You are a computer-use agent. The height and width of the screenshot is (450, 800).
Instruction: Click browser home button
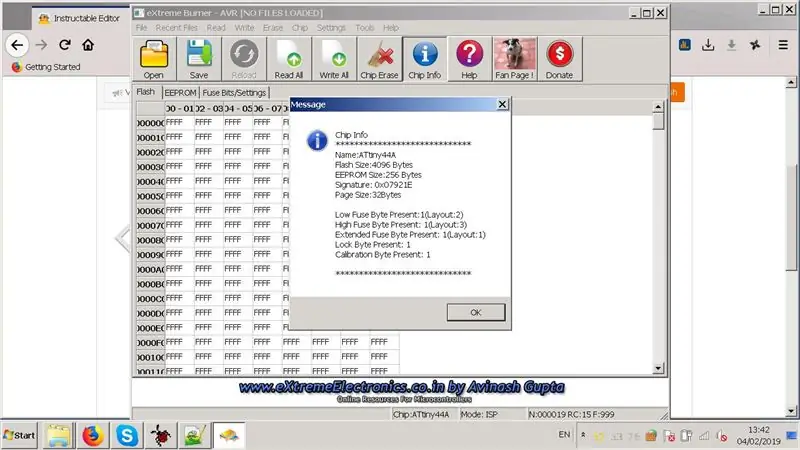pos(88,45)
